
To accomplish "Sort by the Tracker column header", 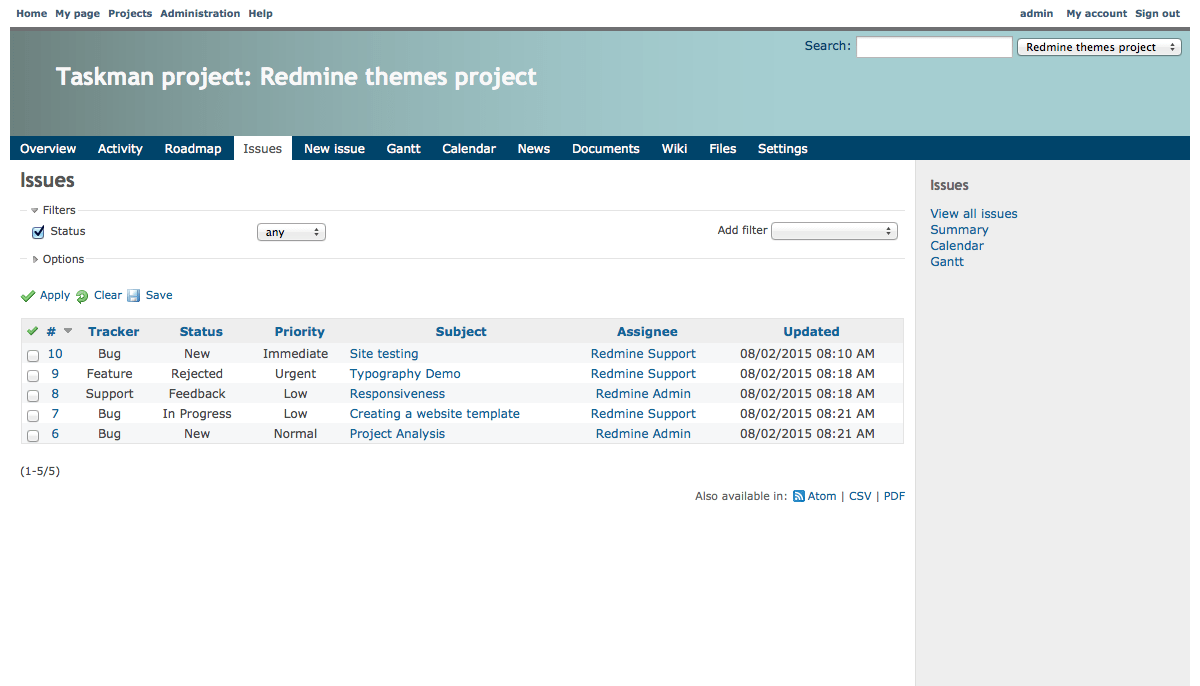I will (114, 332).
